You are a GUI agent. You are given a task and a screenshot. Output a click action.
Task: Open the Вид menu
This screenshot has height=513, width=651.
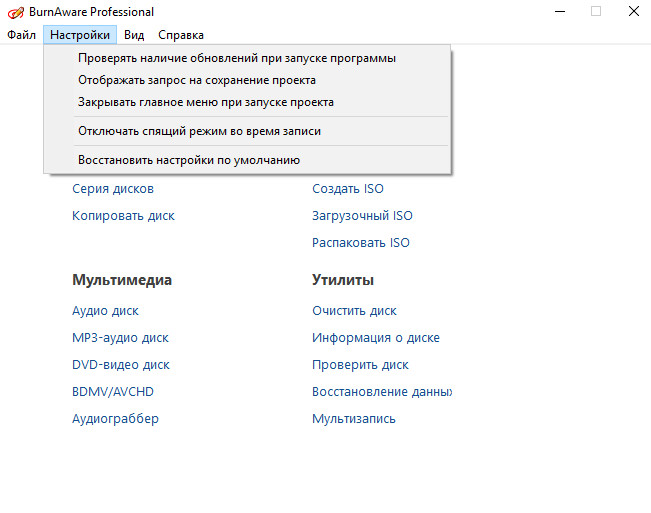[x=134, y=35]
